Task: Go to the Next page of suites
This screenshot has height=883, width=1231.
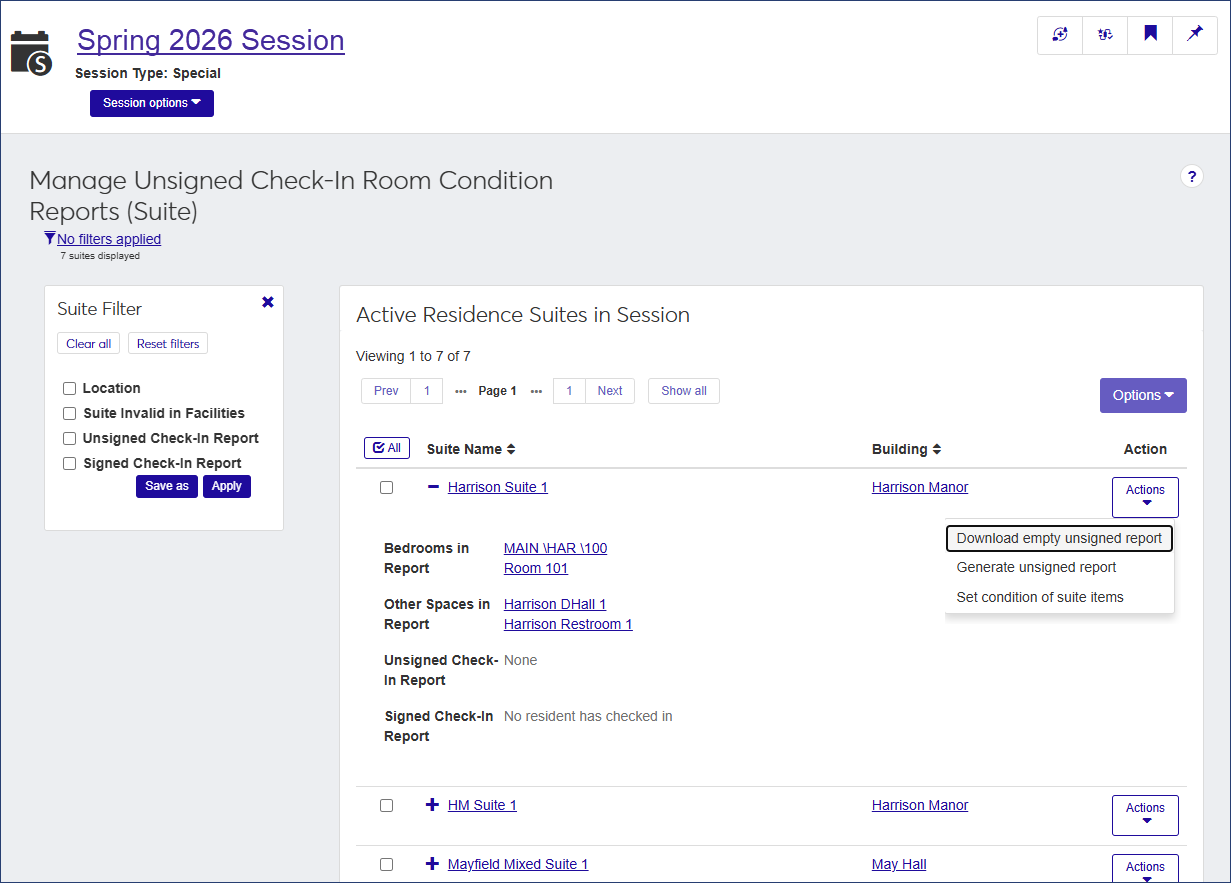Action: click(x=609, y=391)
